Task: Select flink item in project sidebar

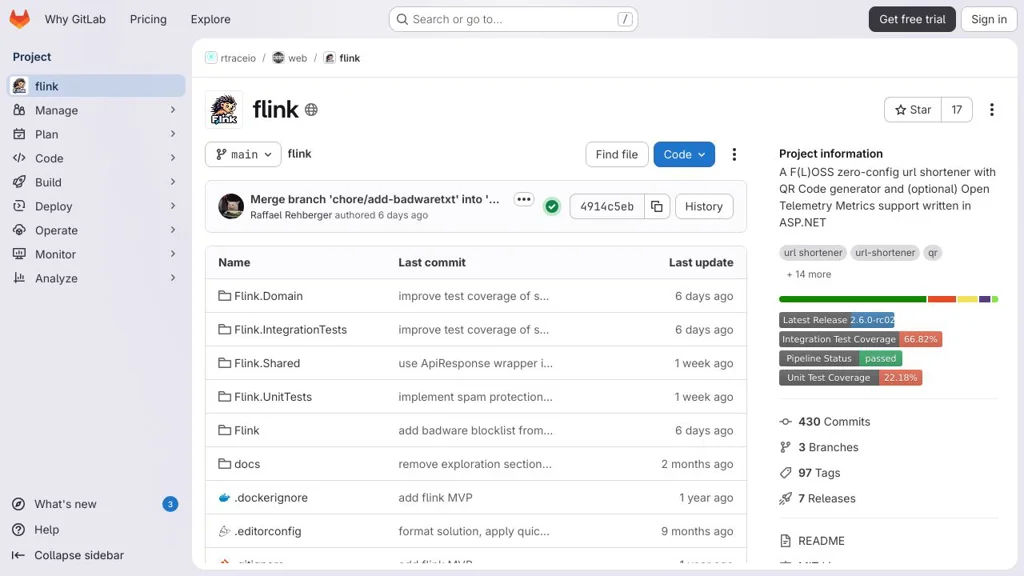Action: pos(97,86)
